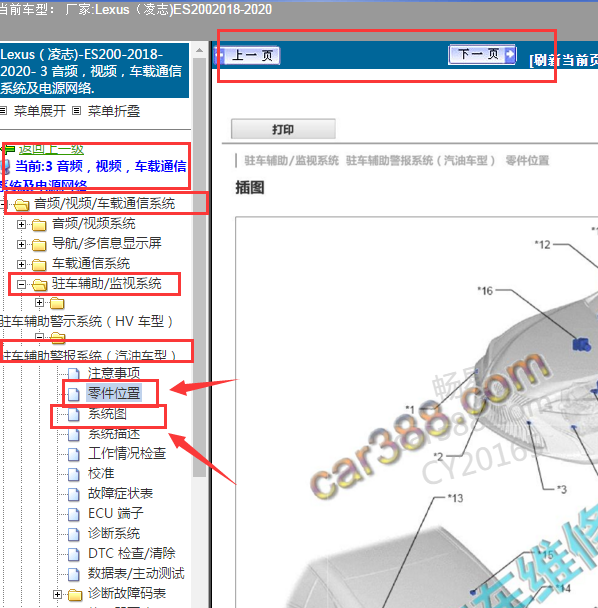Click the 系统描述 document icon
The height and width of the screenshot is (608, 598).
point(74,434)
